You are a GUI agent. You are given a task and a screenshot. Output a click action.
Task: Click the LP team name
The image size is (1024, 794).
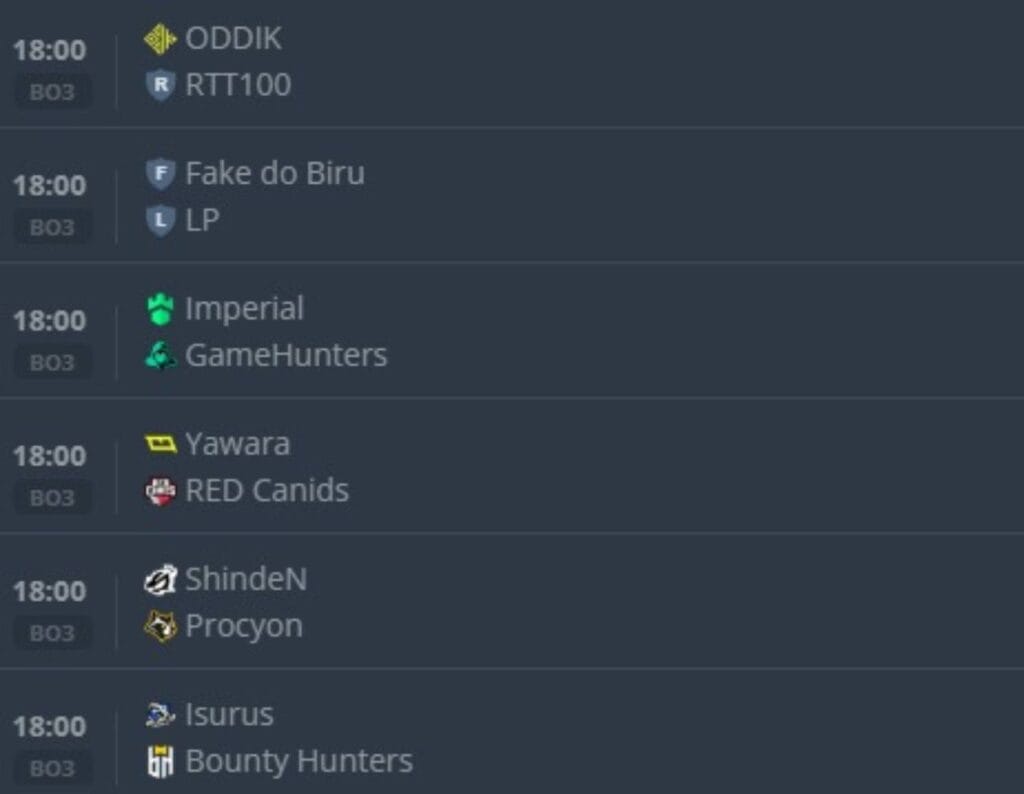pos(202,220)
